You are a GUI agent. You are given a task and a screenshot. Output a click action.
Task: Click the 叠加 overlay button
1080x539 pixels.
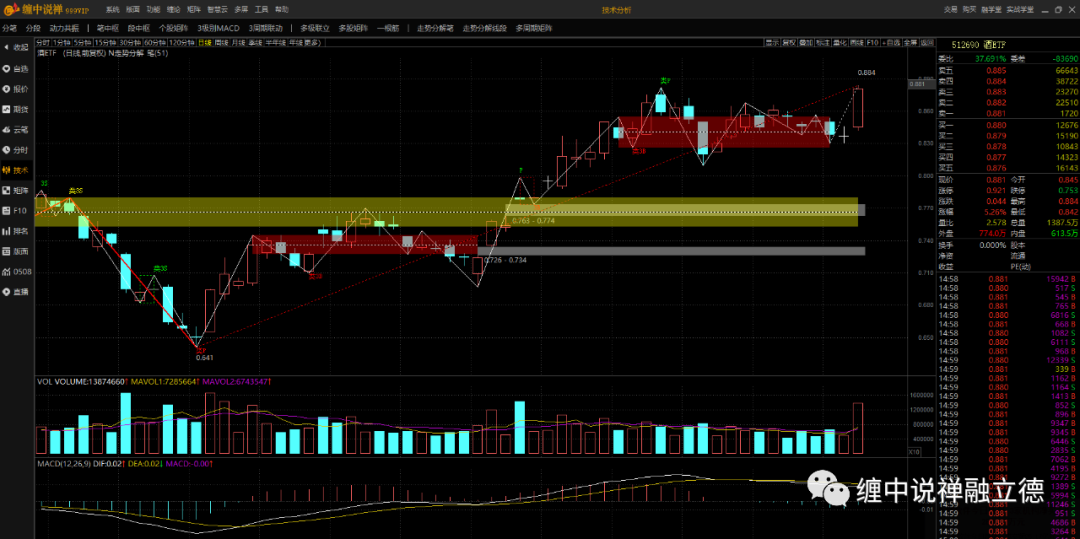[805, 43]
